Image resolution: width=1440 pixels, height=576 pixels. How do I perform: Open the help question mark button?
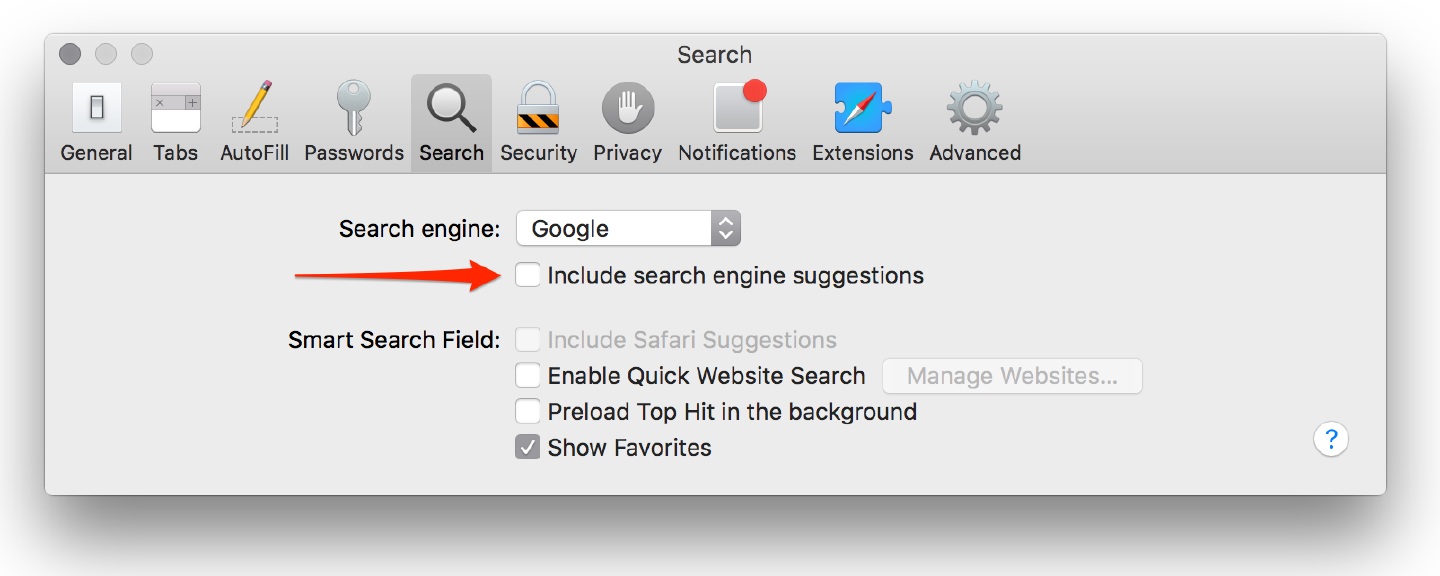(x=1331, y=439)
